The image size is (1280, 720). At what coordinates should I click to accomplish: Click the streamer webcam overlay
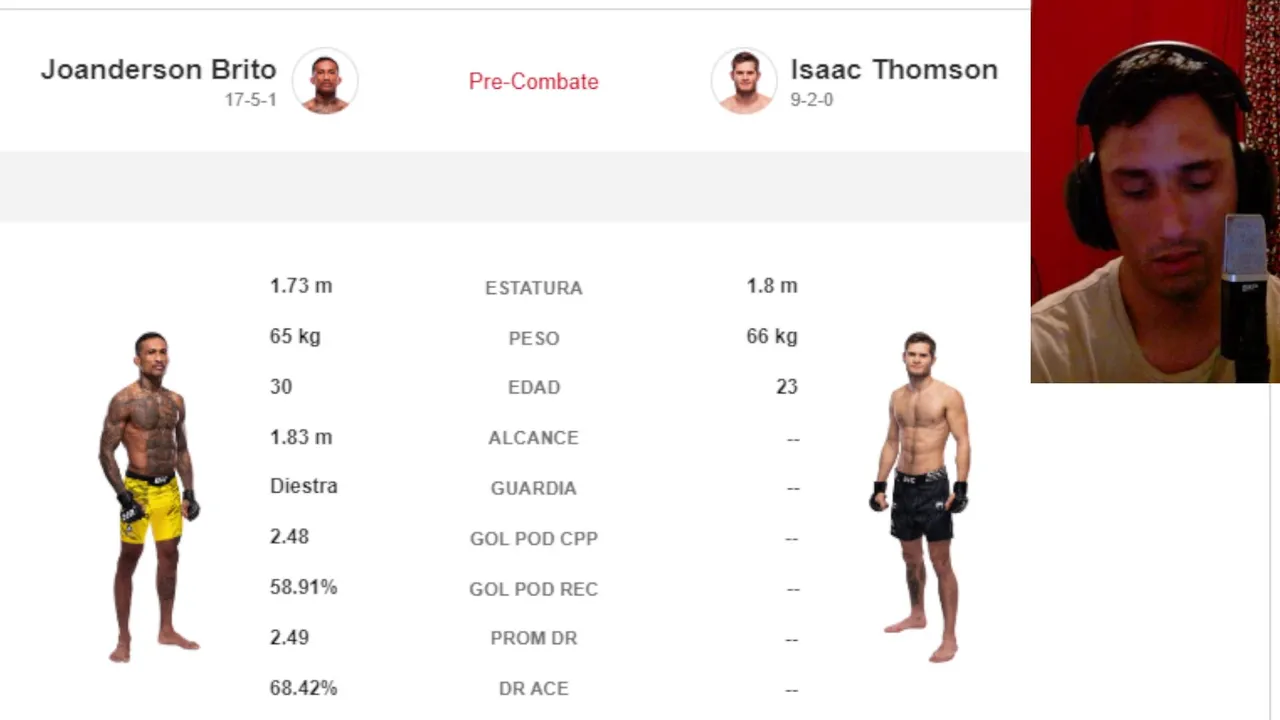tap(1155, 191)
